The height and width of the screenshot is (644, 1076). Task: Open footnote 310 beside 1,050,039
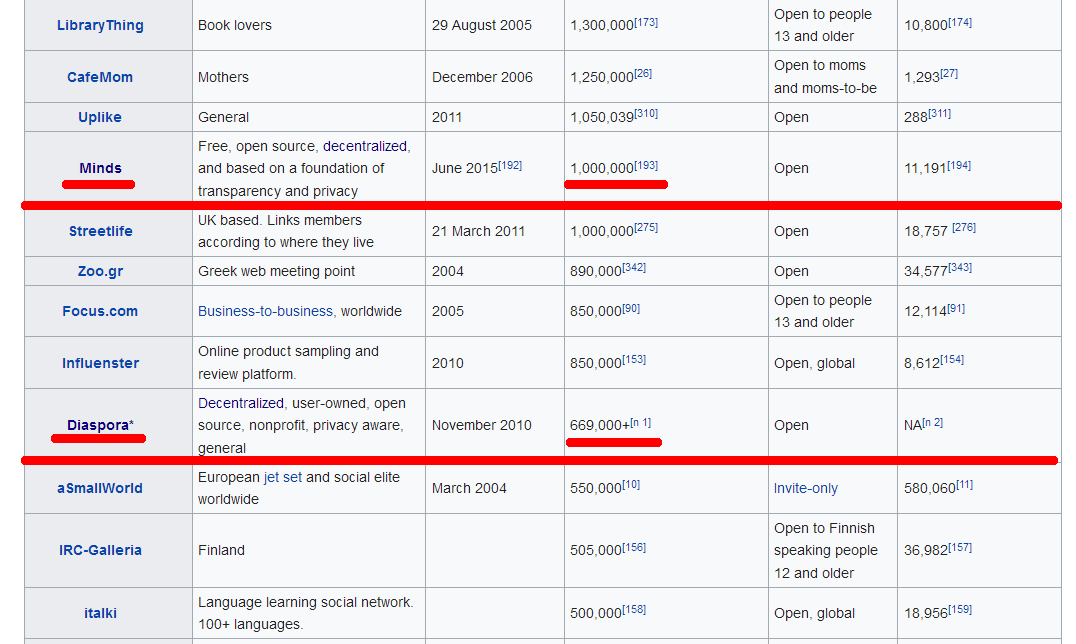pos(646,113)
